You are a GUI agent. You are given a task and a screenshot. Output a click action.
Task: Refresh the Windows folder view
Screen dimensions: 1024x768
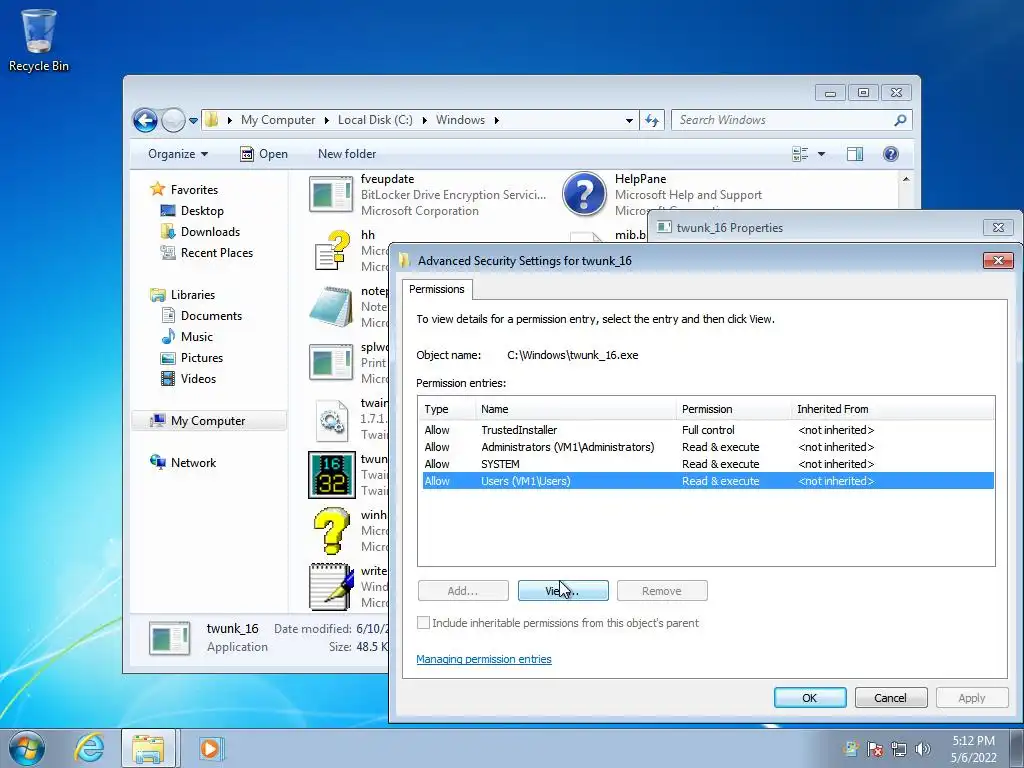pyautogui.click(x=652, y=120)
